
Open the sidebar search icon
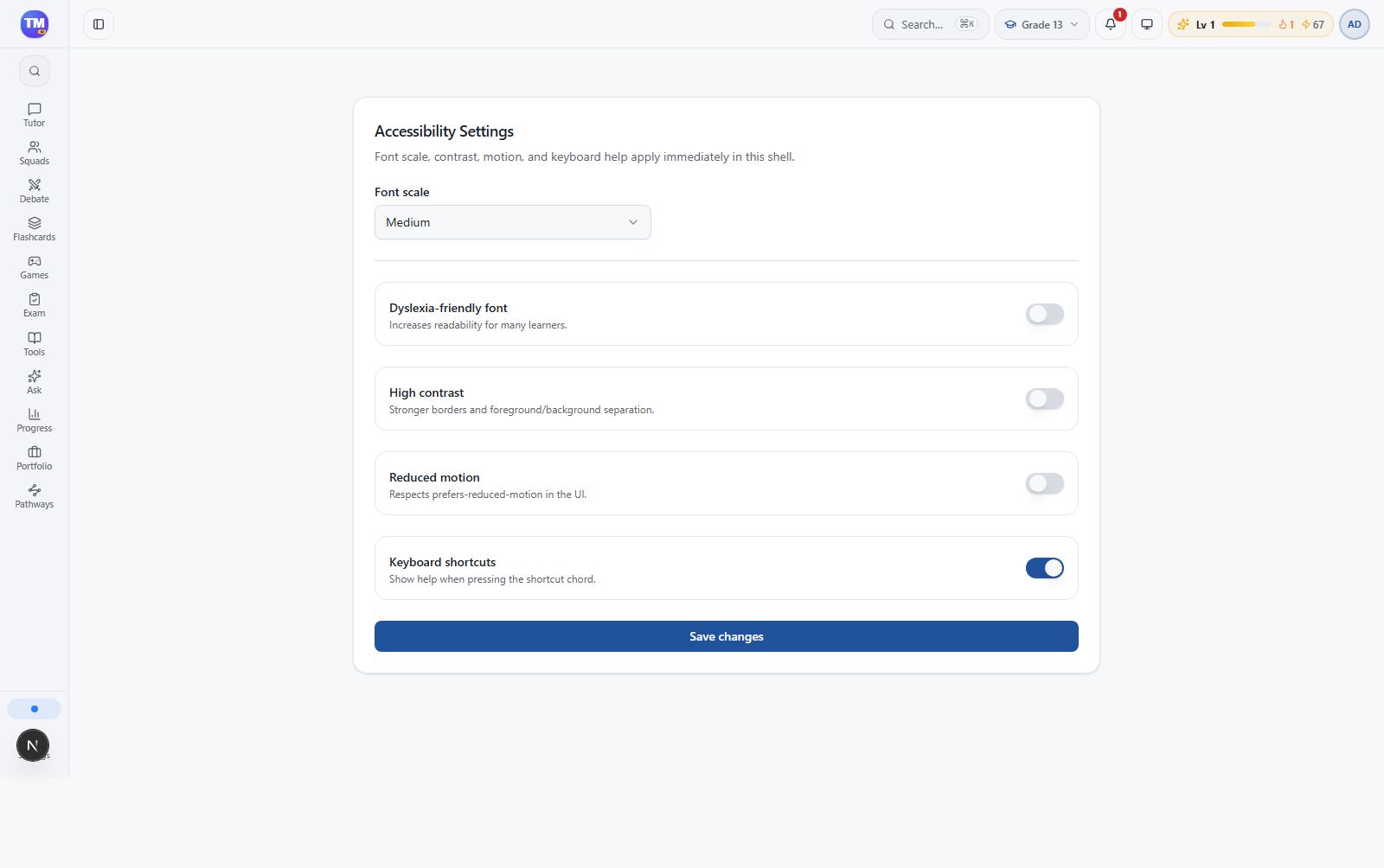point(35,71)
